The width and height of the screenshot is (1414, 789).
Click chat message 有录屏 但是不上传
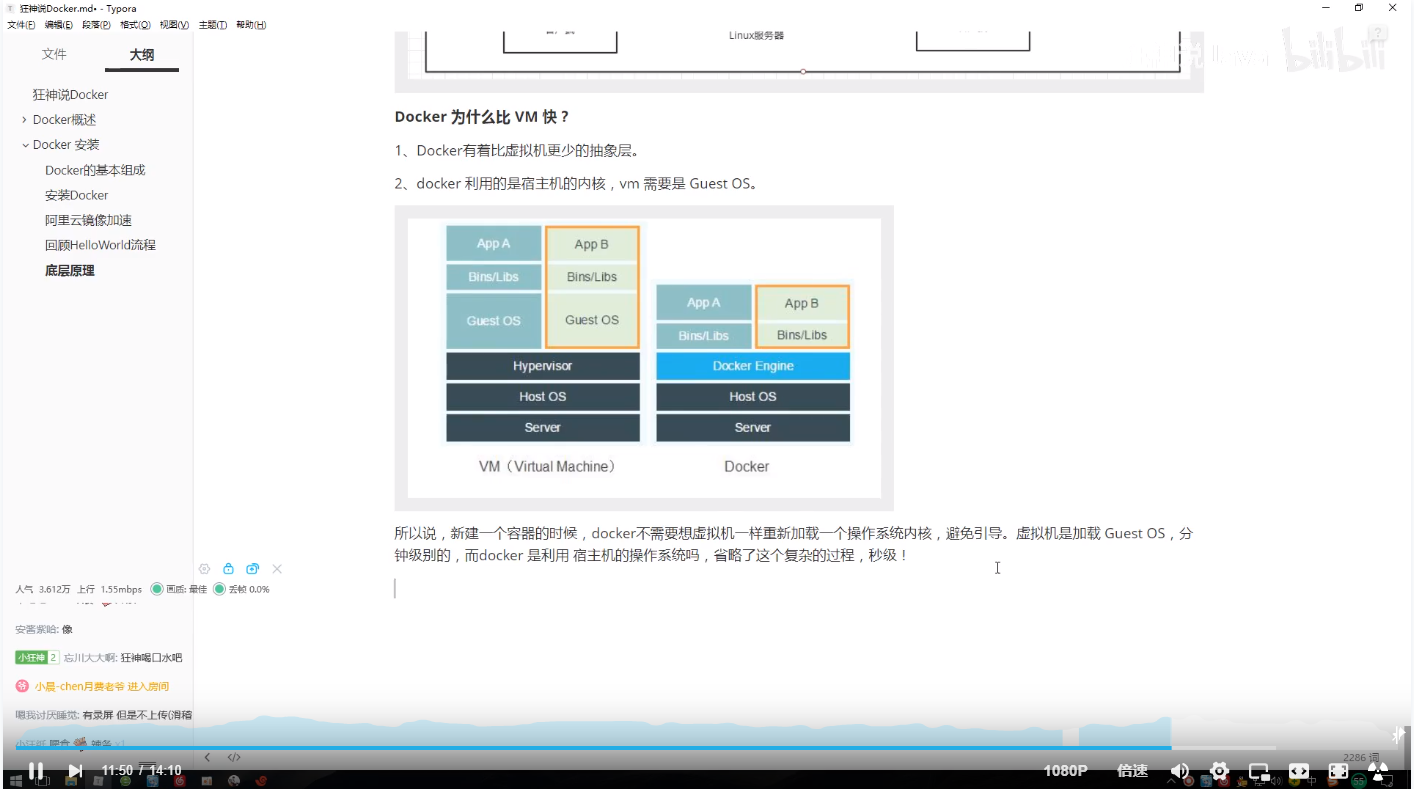(137, 715)
